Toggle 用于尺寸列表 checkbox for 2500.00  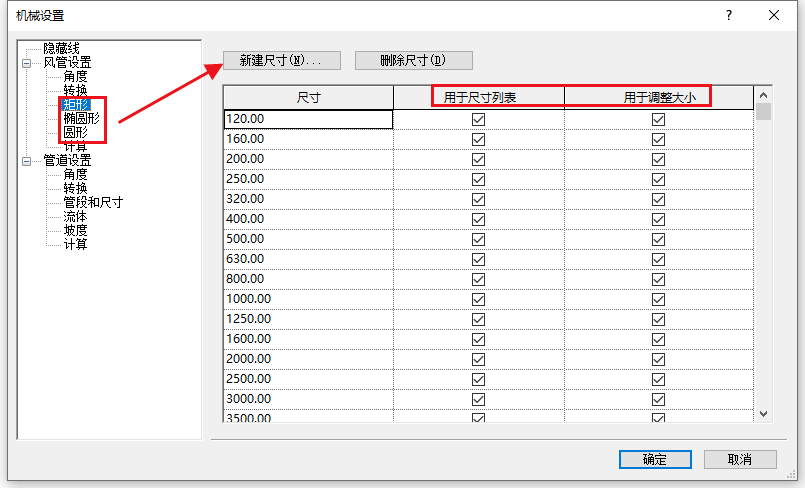pyautogui.click(x=478, y=380)
